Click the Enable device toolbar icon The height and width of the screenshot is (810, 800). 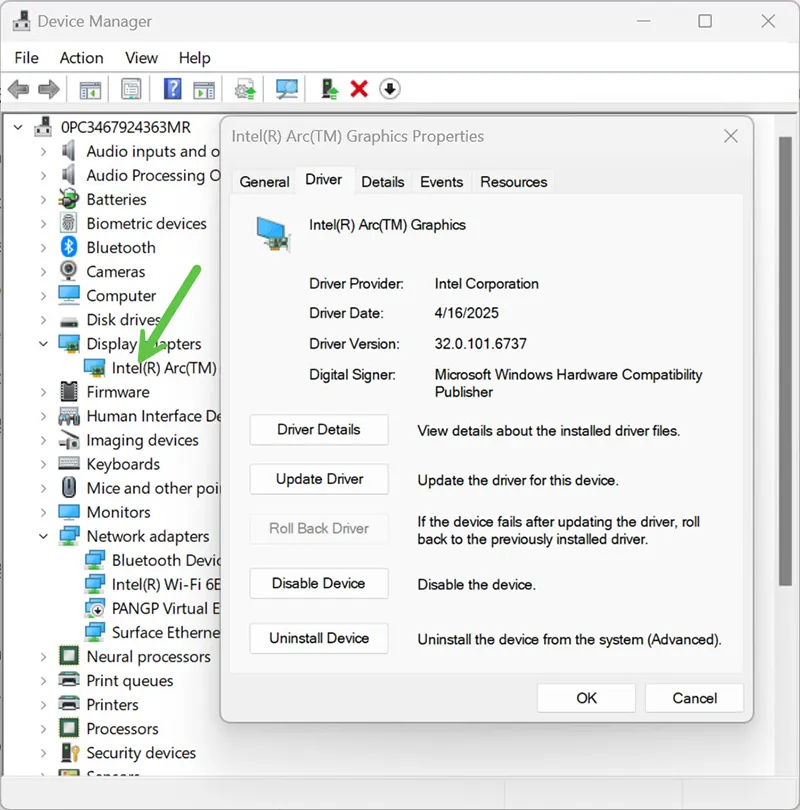329,89
